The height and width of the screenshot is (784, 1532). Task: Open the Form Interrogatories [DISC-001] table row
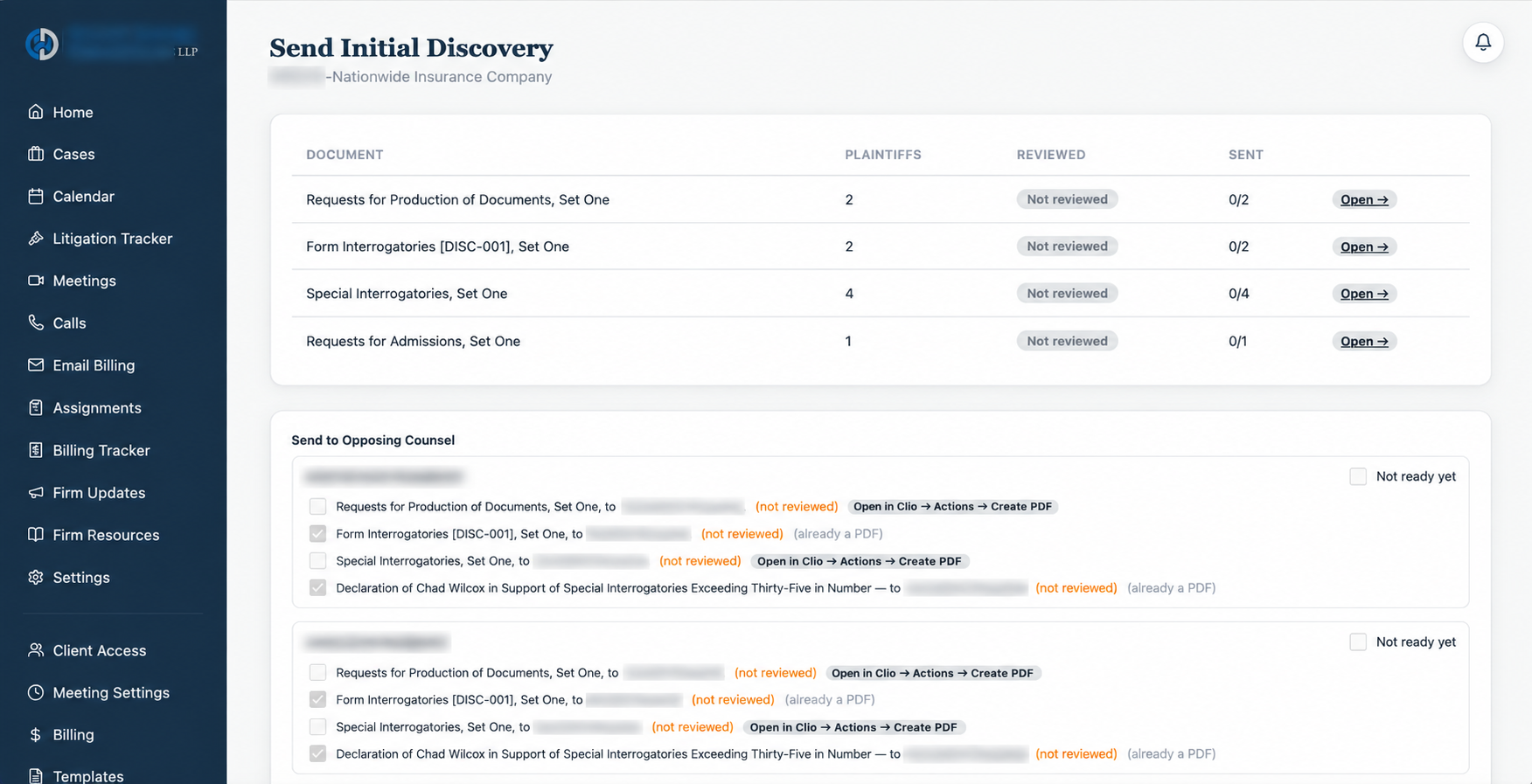click(x=1364, y=246)
